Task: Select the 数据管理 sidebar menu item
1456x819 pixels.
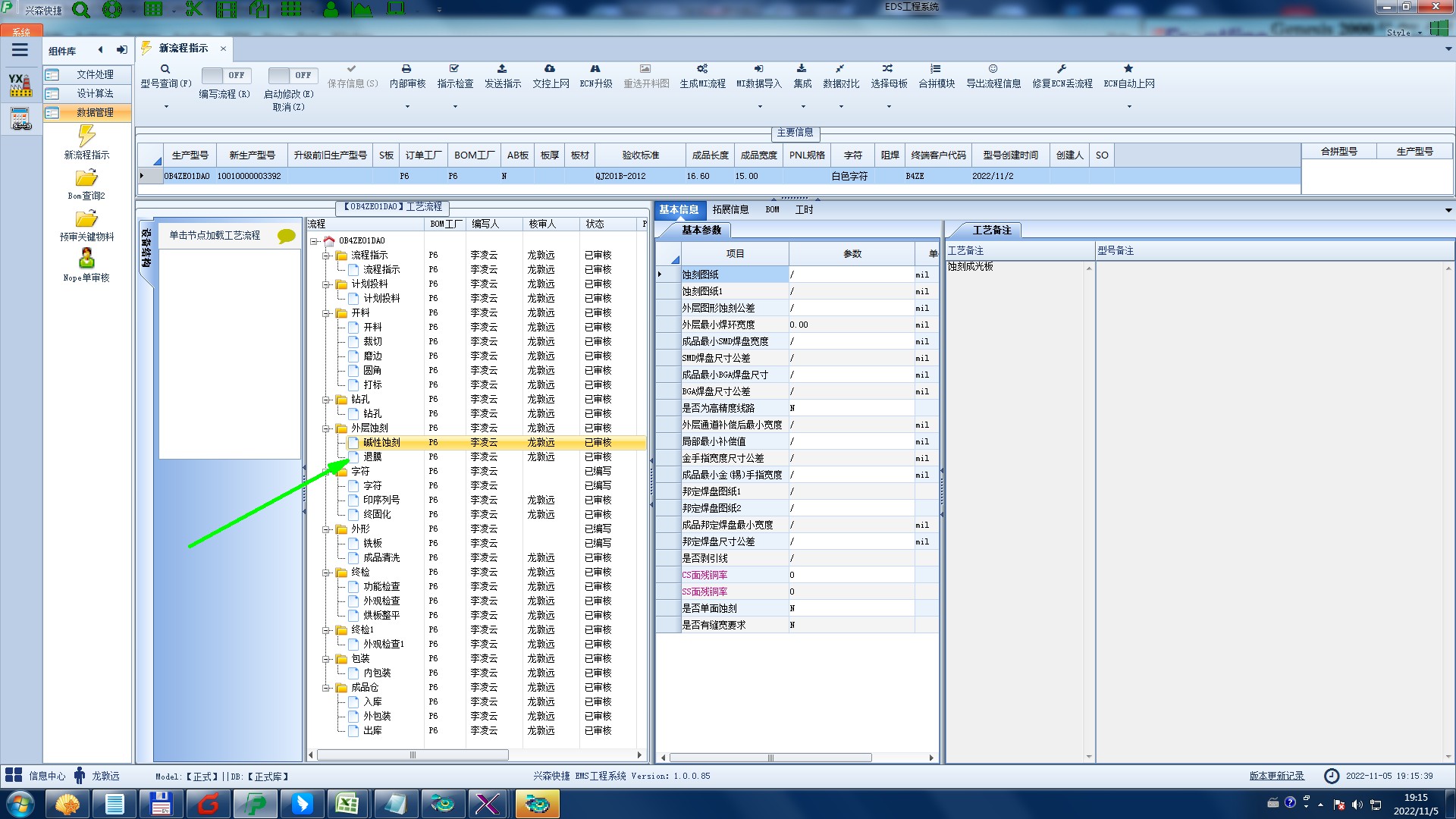Action: 94,112
